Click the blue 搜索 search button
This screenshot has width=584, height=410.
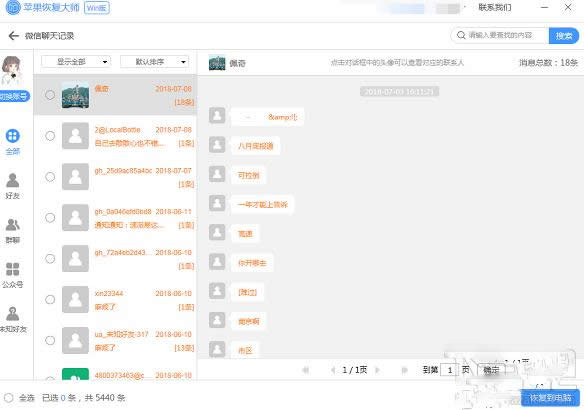point(564,36)
